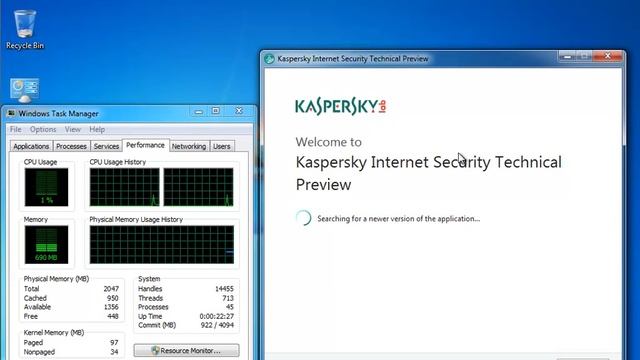Click the Memory 690 MB gauge
This screenshot has height=360, width=640.
click(47, 244)
